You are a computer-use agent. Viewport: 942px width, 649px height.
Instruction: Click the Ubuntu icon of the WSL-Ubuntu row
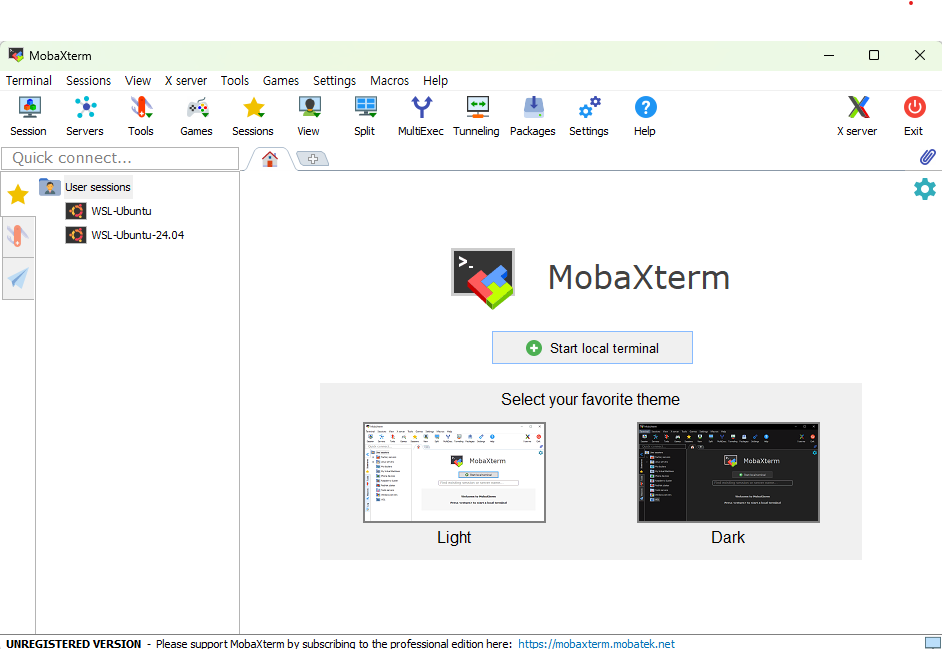pos(76,211)
